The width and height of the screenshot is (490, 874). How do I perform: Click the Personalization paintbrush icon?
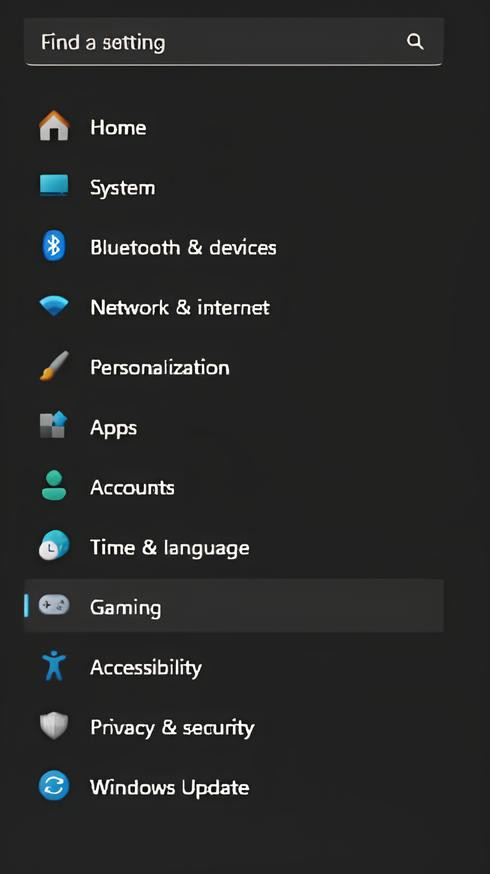(x=54, y=366)
